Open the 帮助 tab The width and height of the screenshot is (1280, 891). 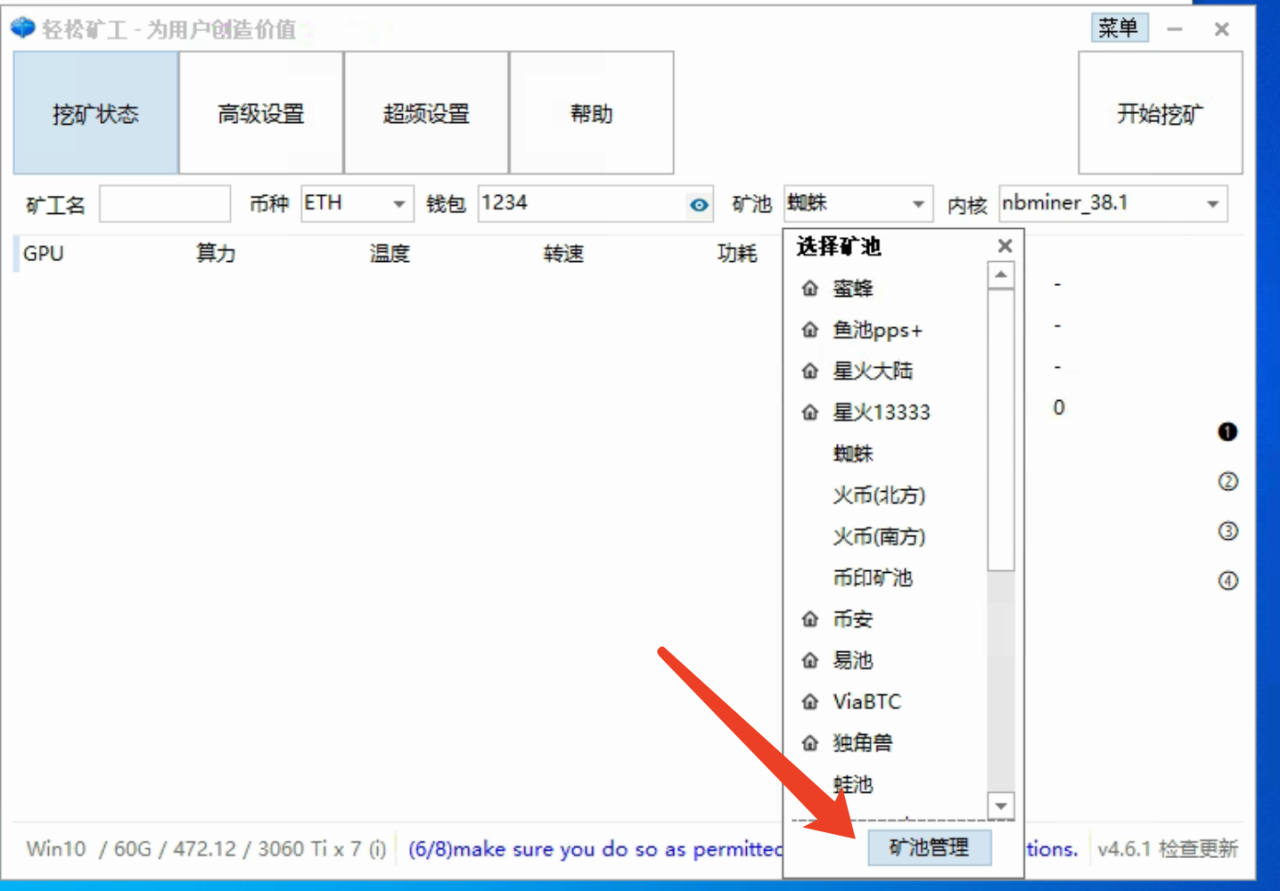(591, 113)
